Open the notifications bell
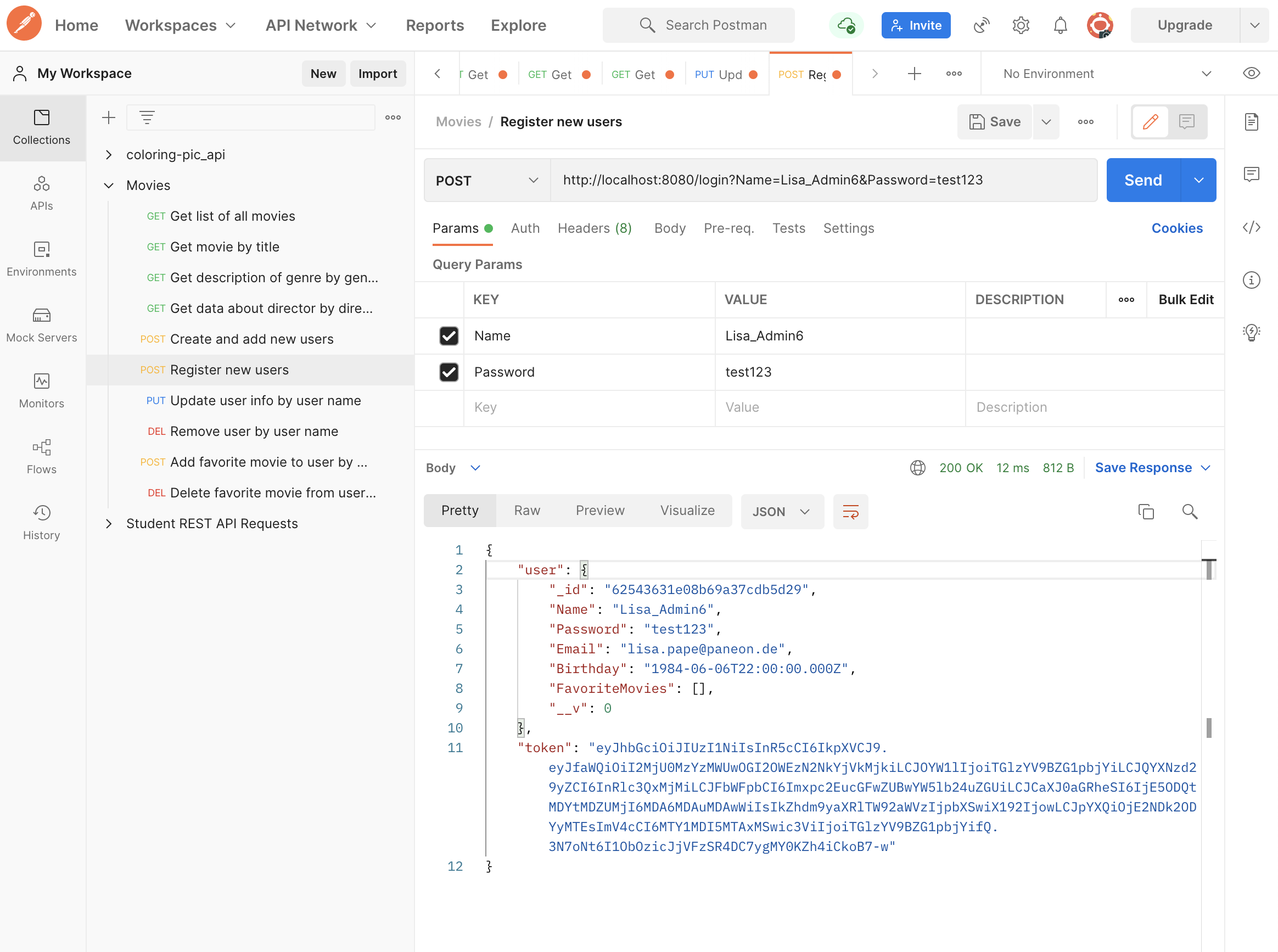This screenshot has width=1278, height=952. click(1060, 25)
